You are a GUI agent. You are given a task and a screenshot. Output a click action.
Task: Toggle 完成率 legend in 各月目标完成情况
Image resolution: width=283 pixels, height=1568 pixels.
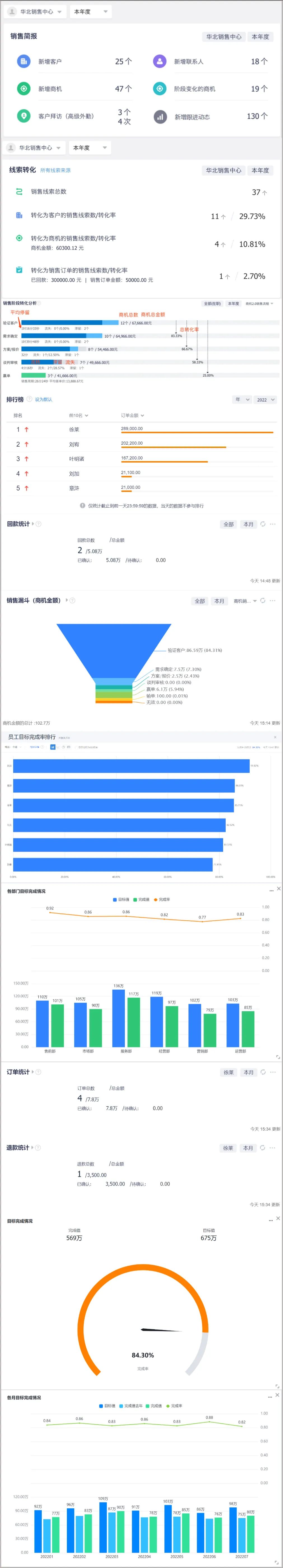174,1406
